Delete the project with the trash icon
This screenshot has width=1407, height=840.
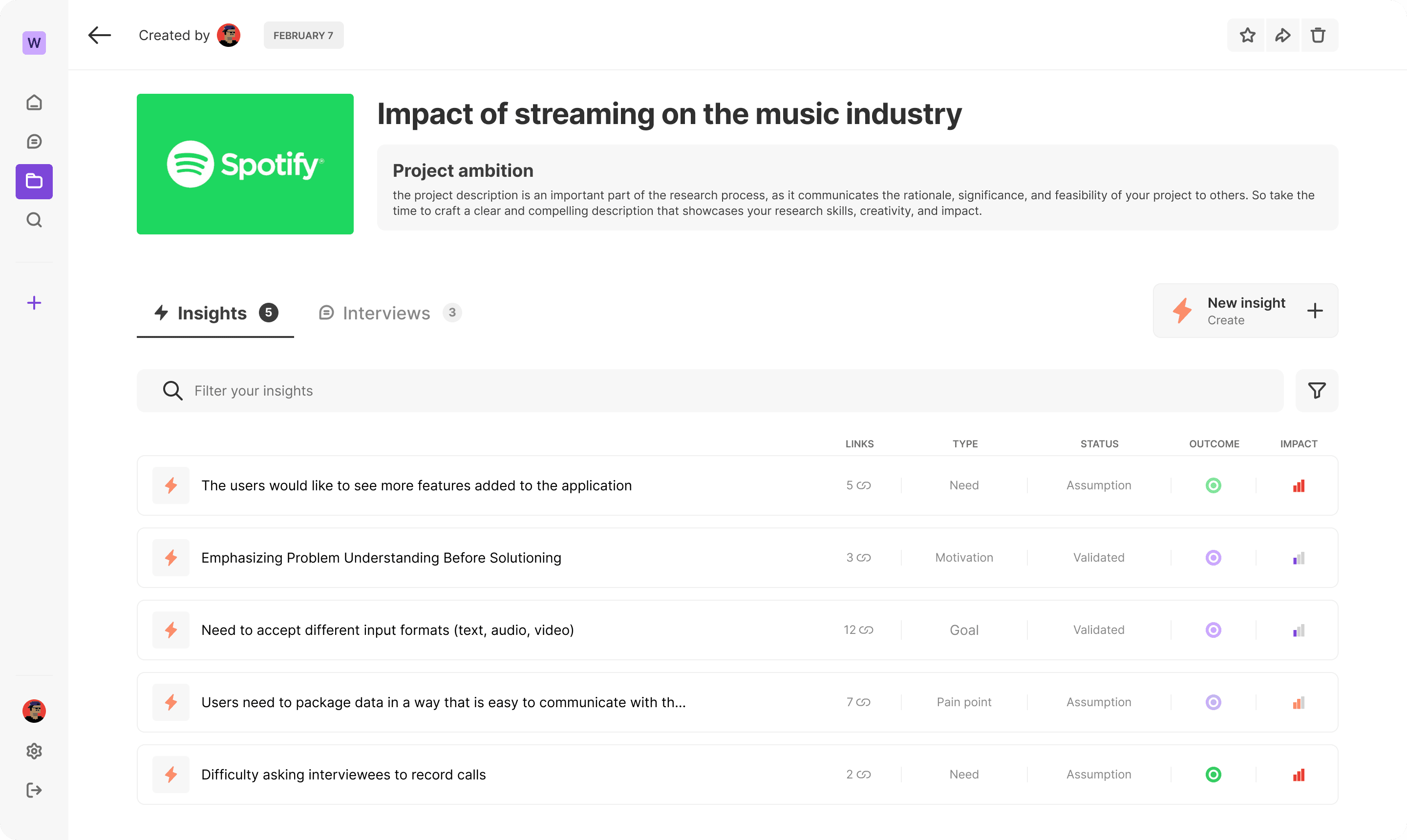pyautogui.click(x=1319, y=35)
